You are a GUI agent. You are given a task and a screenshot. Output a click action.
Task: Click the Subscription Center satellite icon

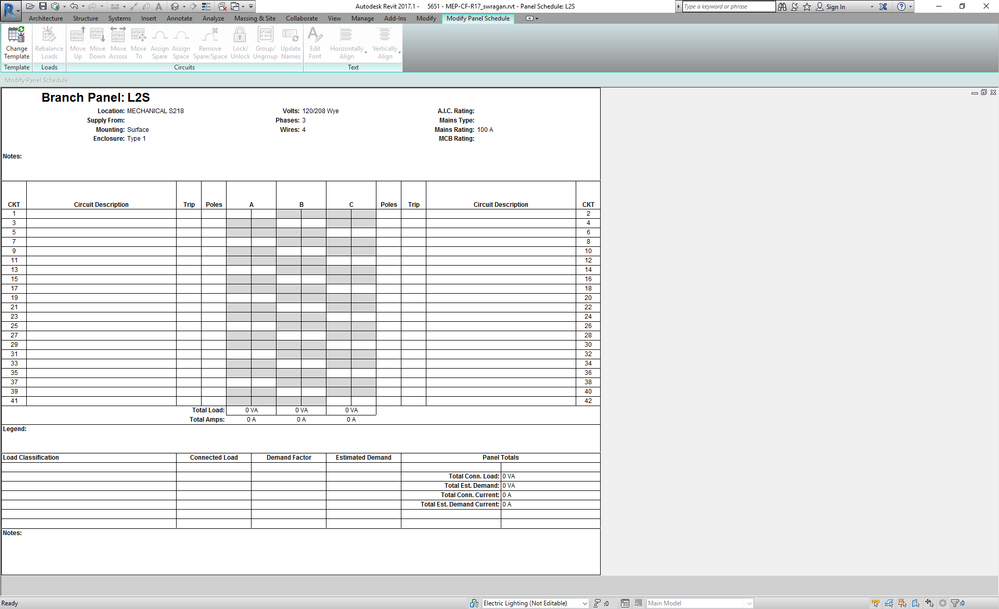pyautogui.click(x=794, y=6)
